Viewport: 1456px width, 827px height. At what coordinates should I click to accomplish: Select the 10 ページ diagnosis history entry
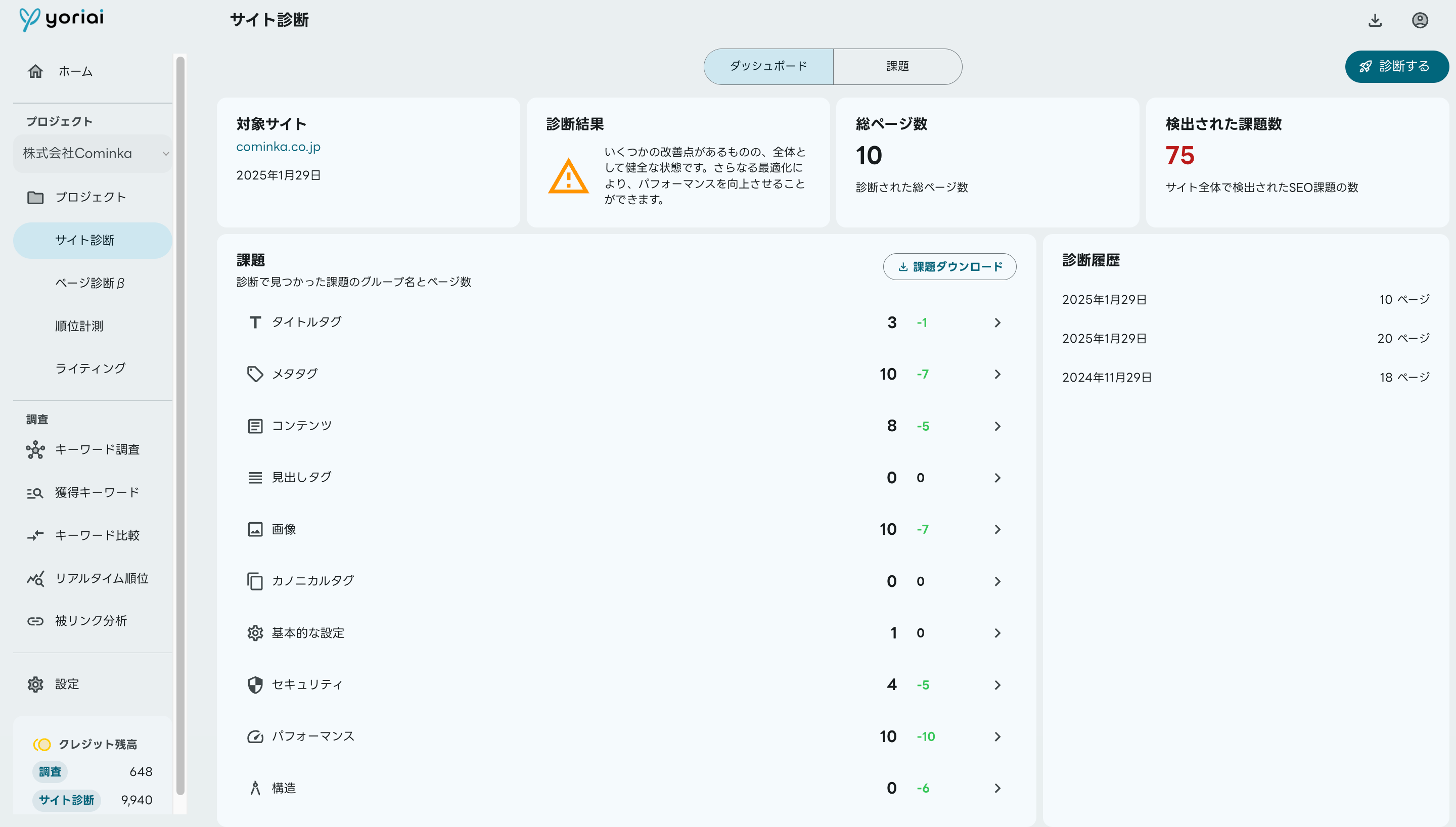pyautogui.click(x=1246, y=300)
